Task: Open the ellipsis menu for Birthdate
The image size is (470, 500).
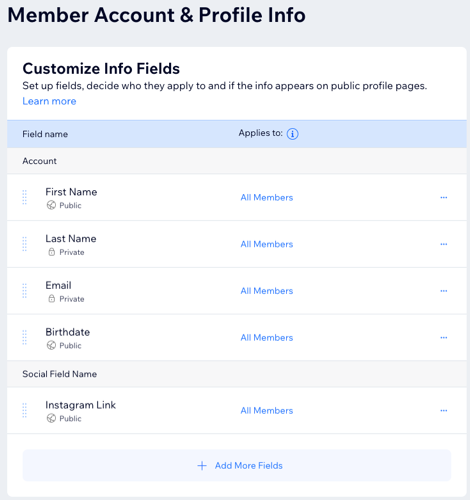Action: pyautogui.click(x=443, y=337)
